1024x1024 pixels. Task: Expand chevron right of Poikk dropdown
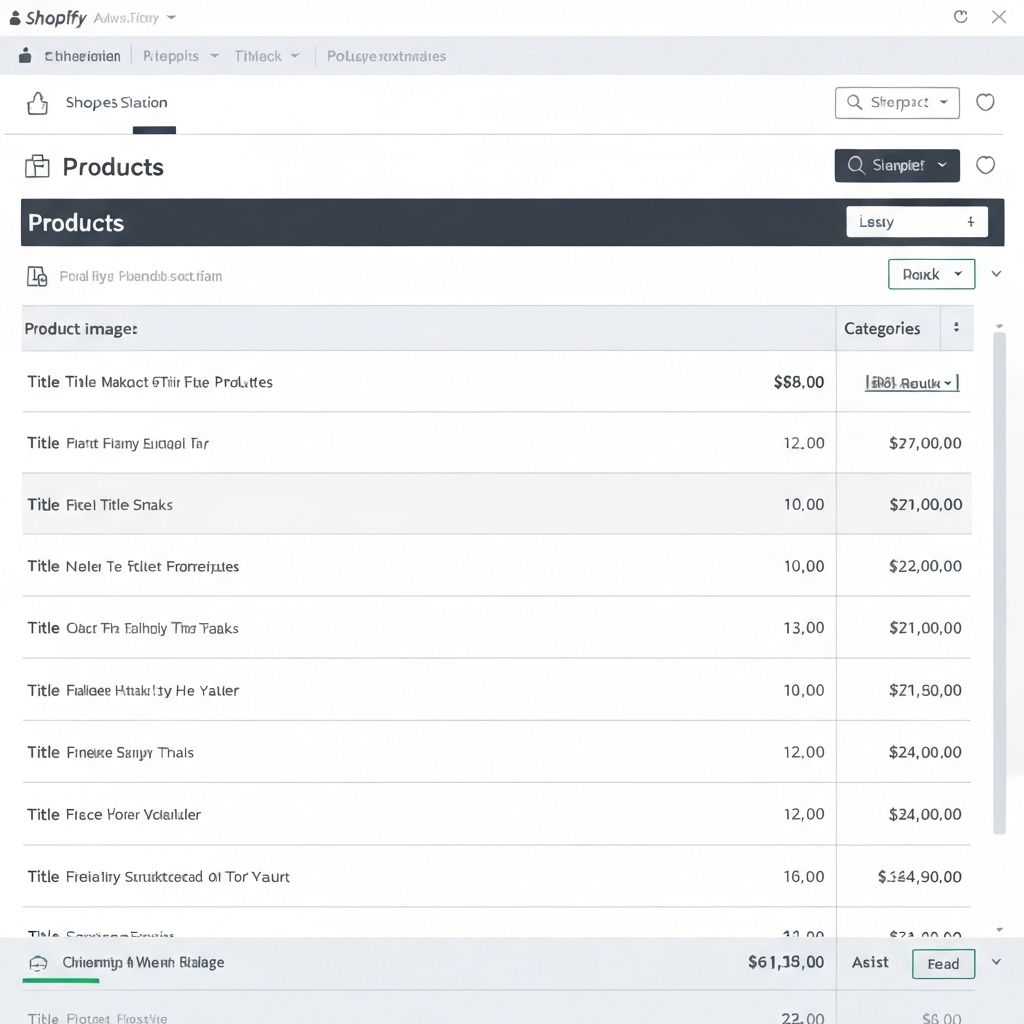tap(996, 274)
